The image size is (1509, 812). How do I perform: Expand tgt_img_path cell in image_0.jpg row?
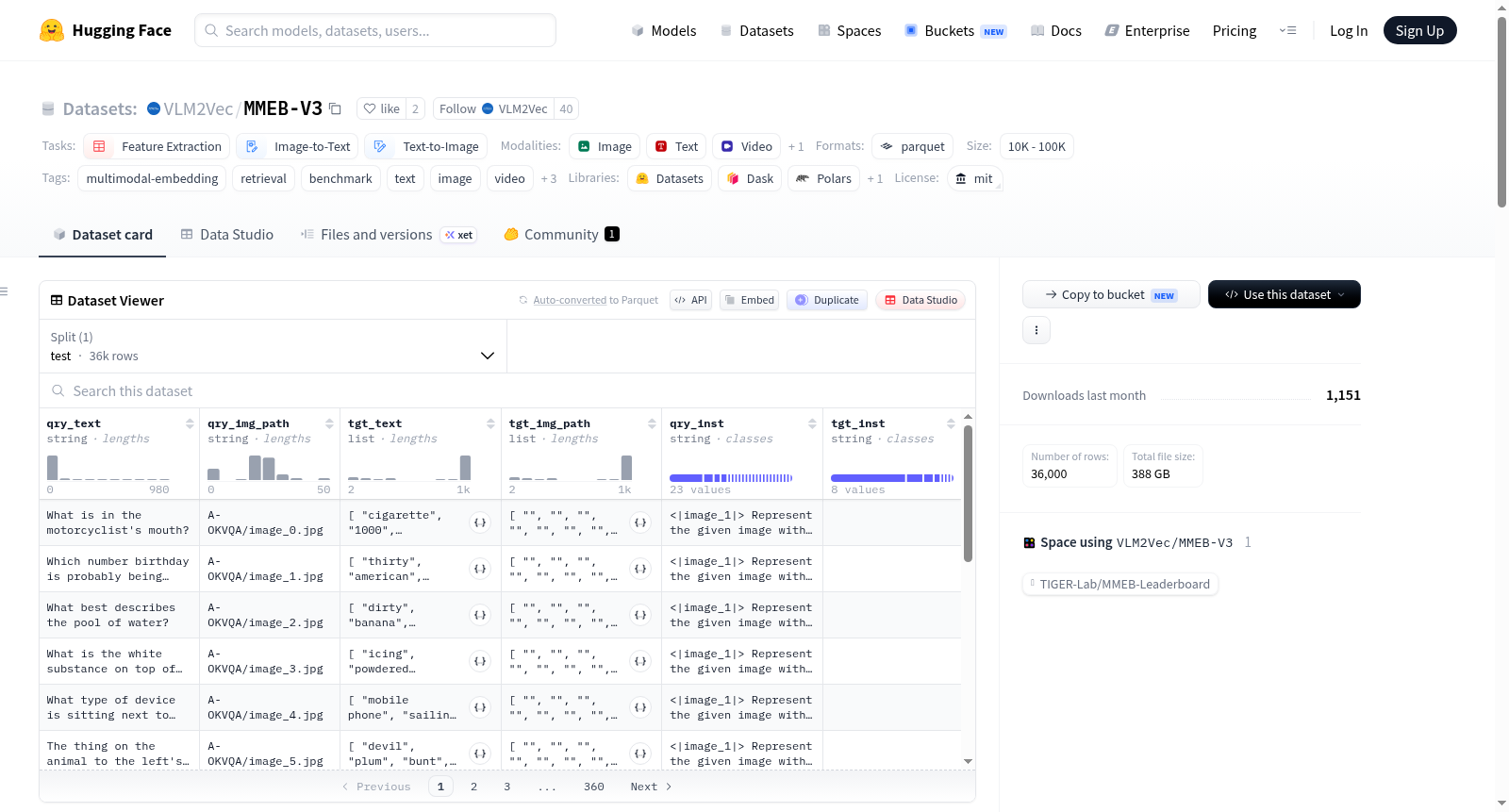pyautogui.click(x=640, y=522)
